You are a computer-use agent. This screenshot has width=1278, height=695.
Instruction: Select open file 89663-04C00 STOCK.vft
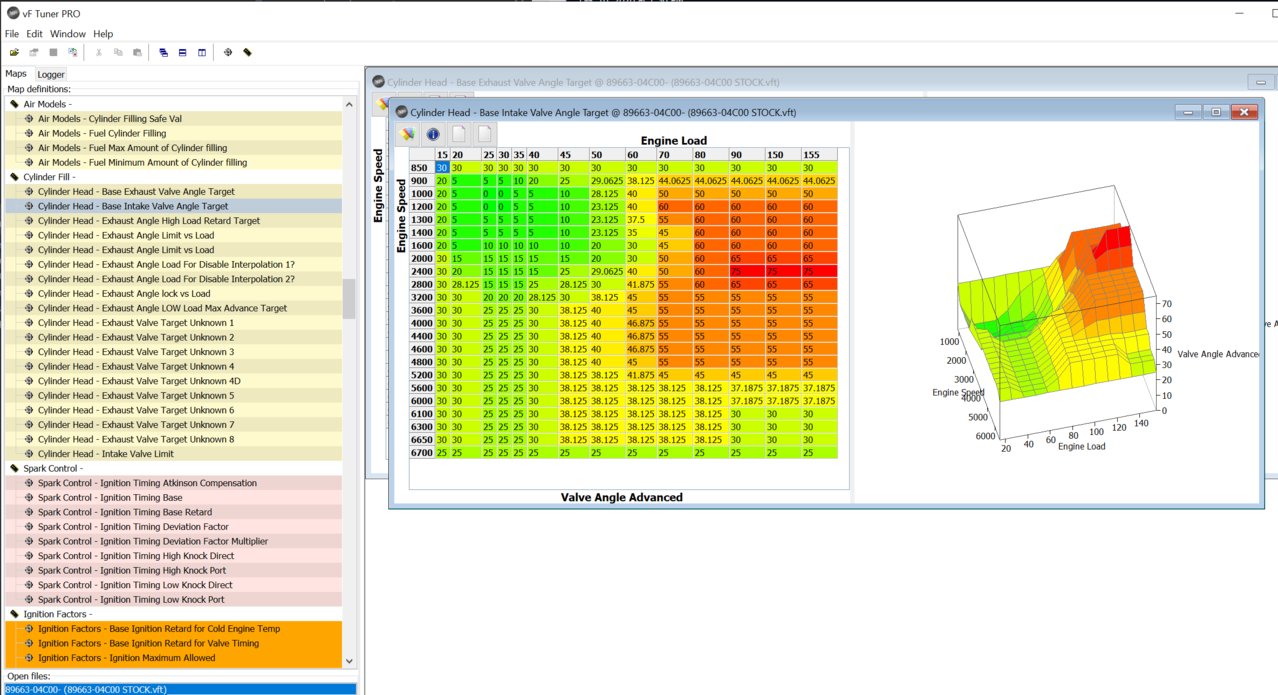pyautogui.click(x=180, y=689)
